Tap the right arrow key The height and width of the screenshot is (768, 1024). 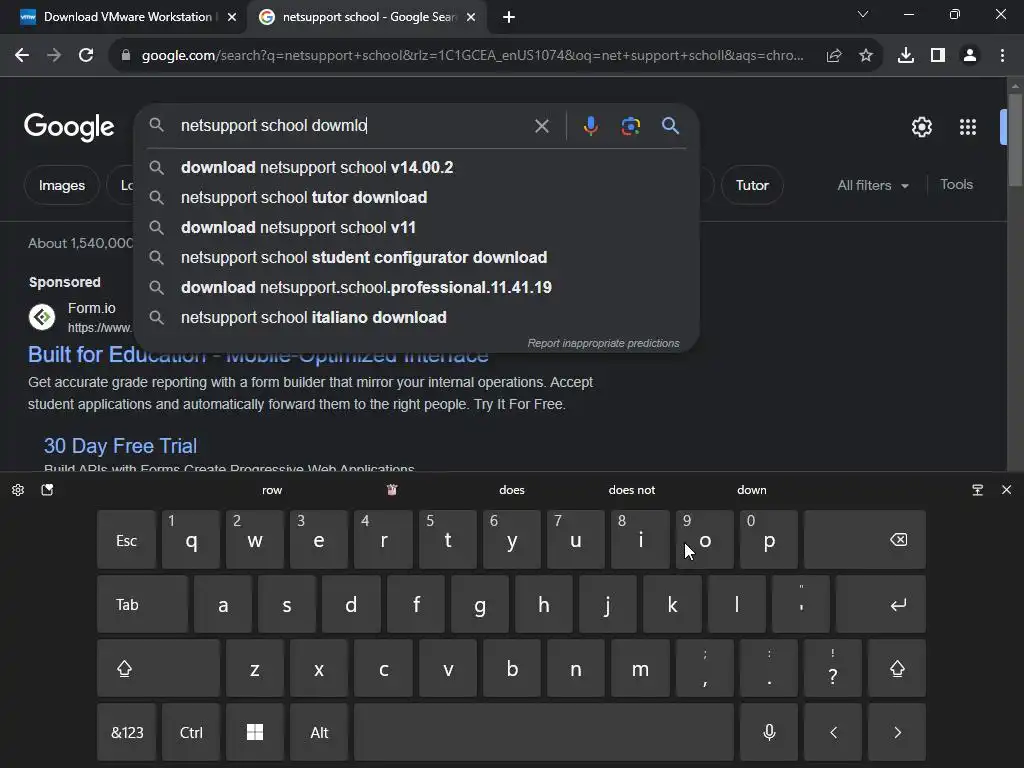(897, 732)
